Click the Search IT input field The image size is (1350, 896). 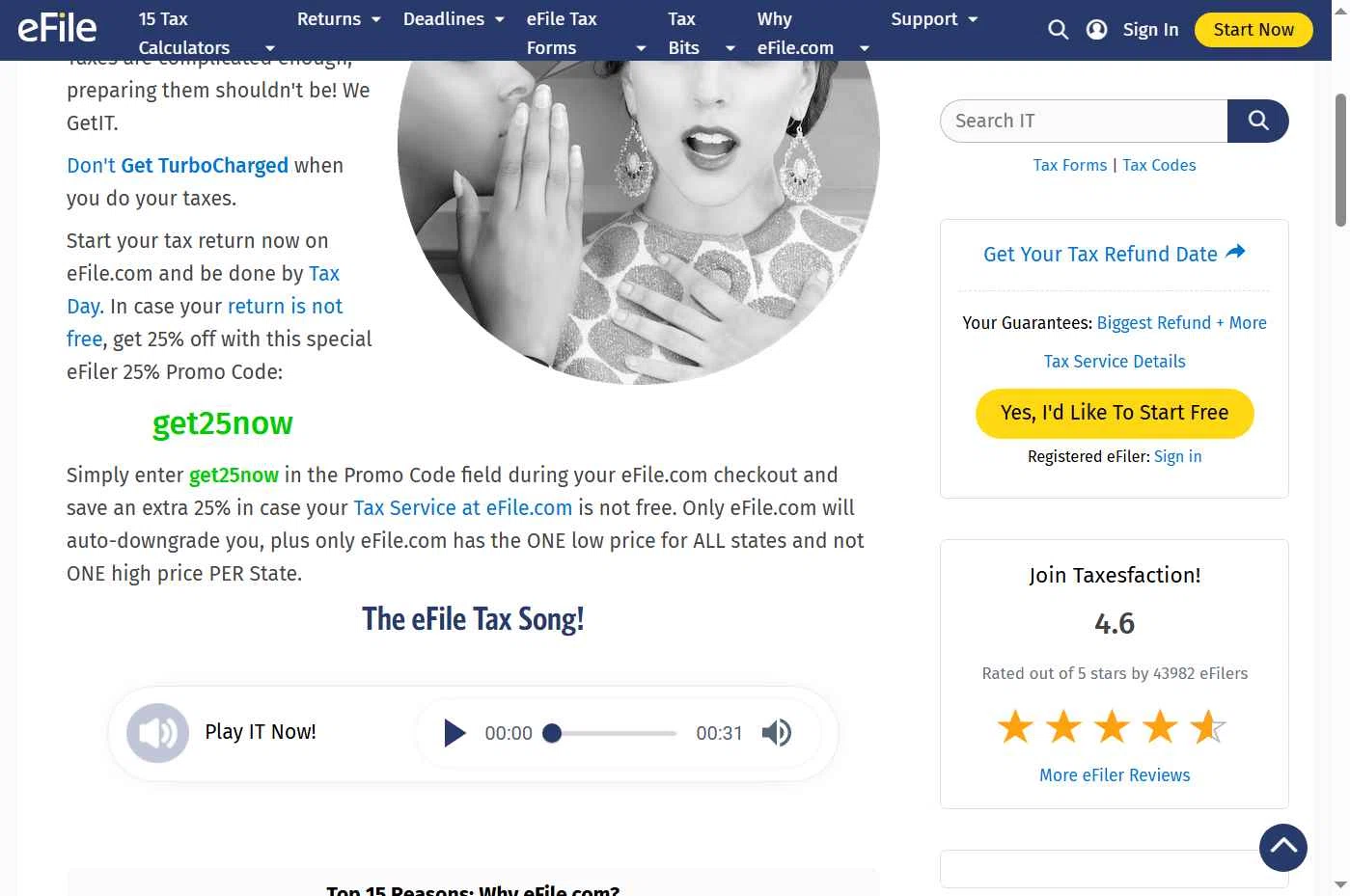(1084, 121)
